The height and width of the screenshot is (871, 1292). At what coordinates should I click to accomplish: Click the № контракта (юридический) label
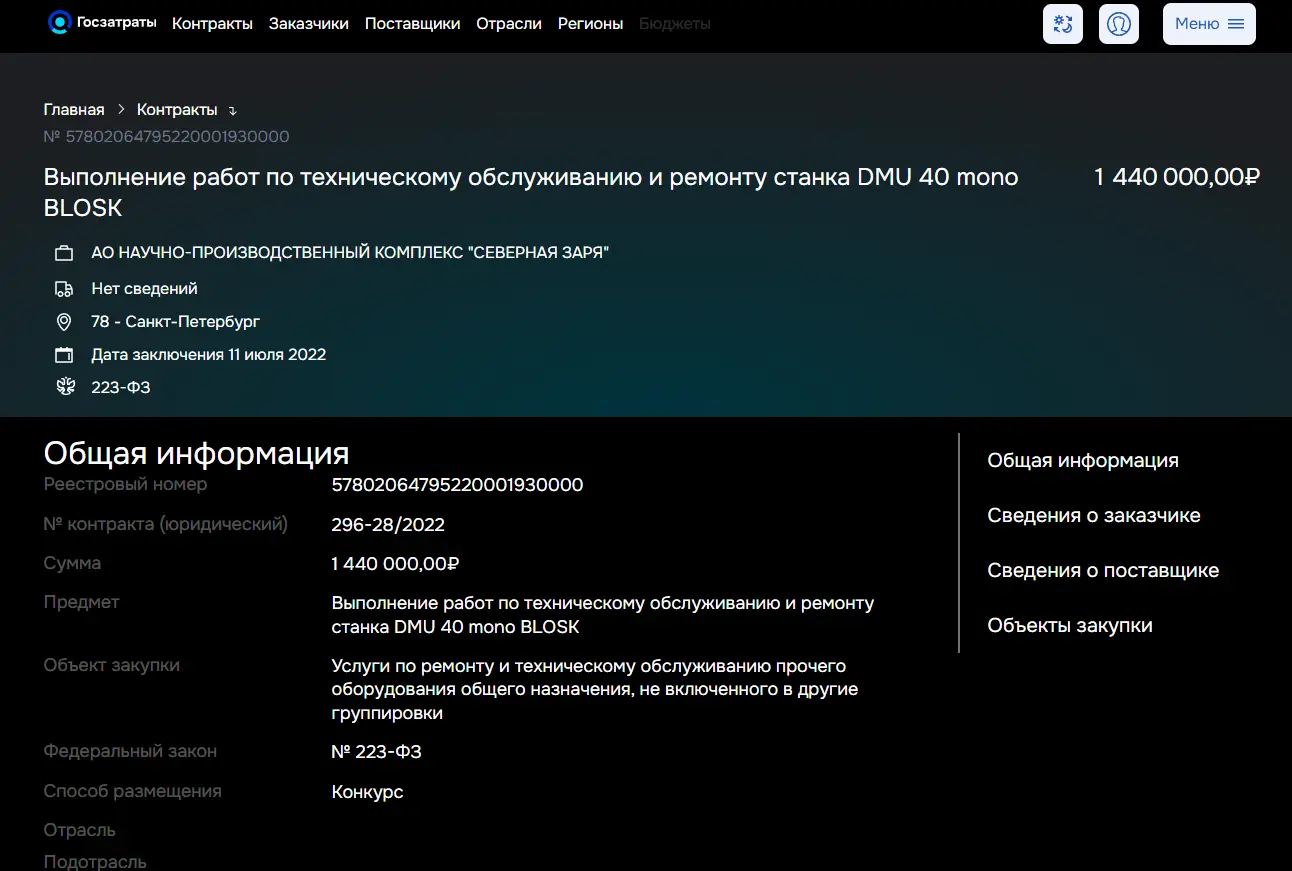click(166, 524)
